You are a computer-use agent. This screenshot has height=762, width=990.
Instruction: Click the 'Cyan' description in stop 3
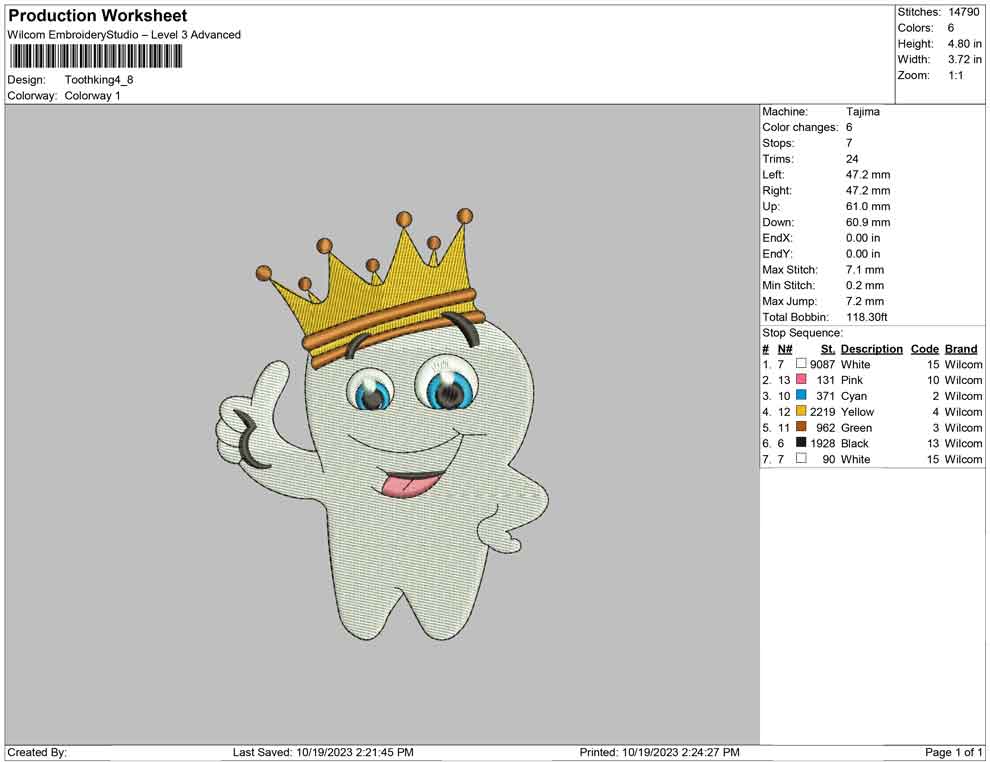tap(854, 396)
